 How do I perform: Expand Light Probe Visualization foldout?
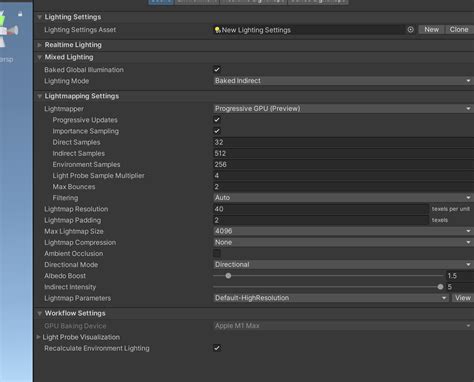pos(38,337)
